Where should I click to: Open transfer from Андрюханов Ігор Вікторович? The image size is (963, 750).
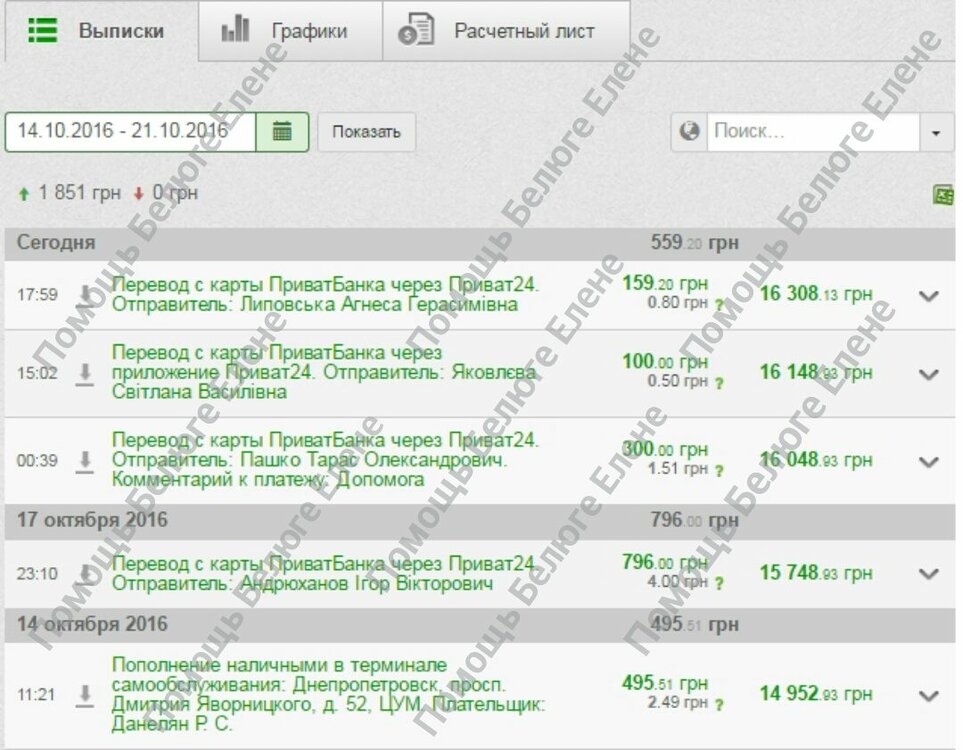tap(324, 574)
